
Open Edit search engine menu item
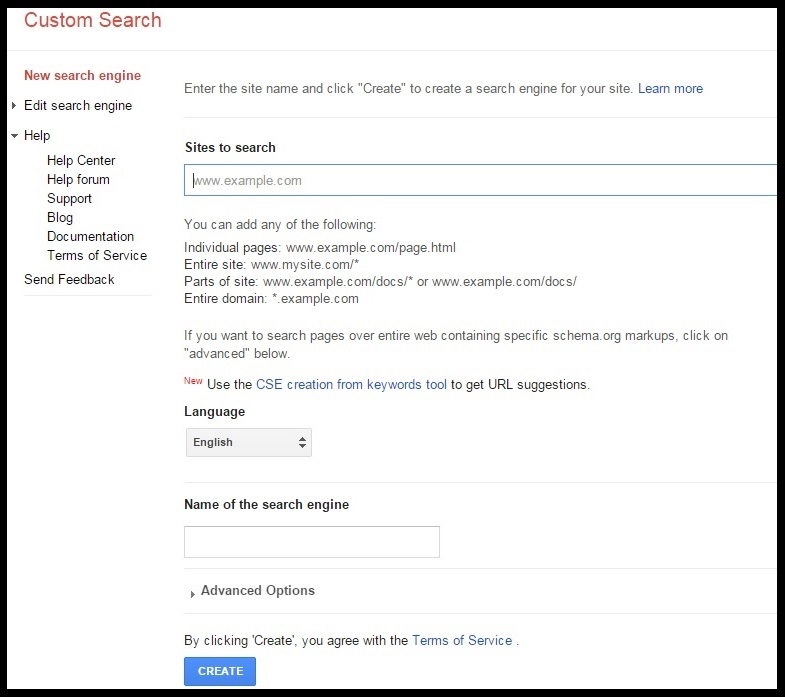pos(78,106)
